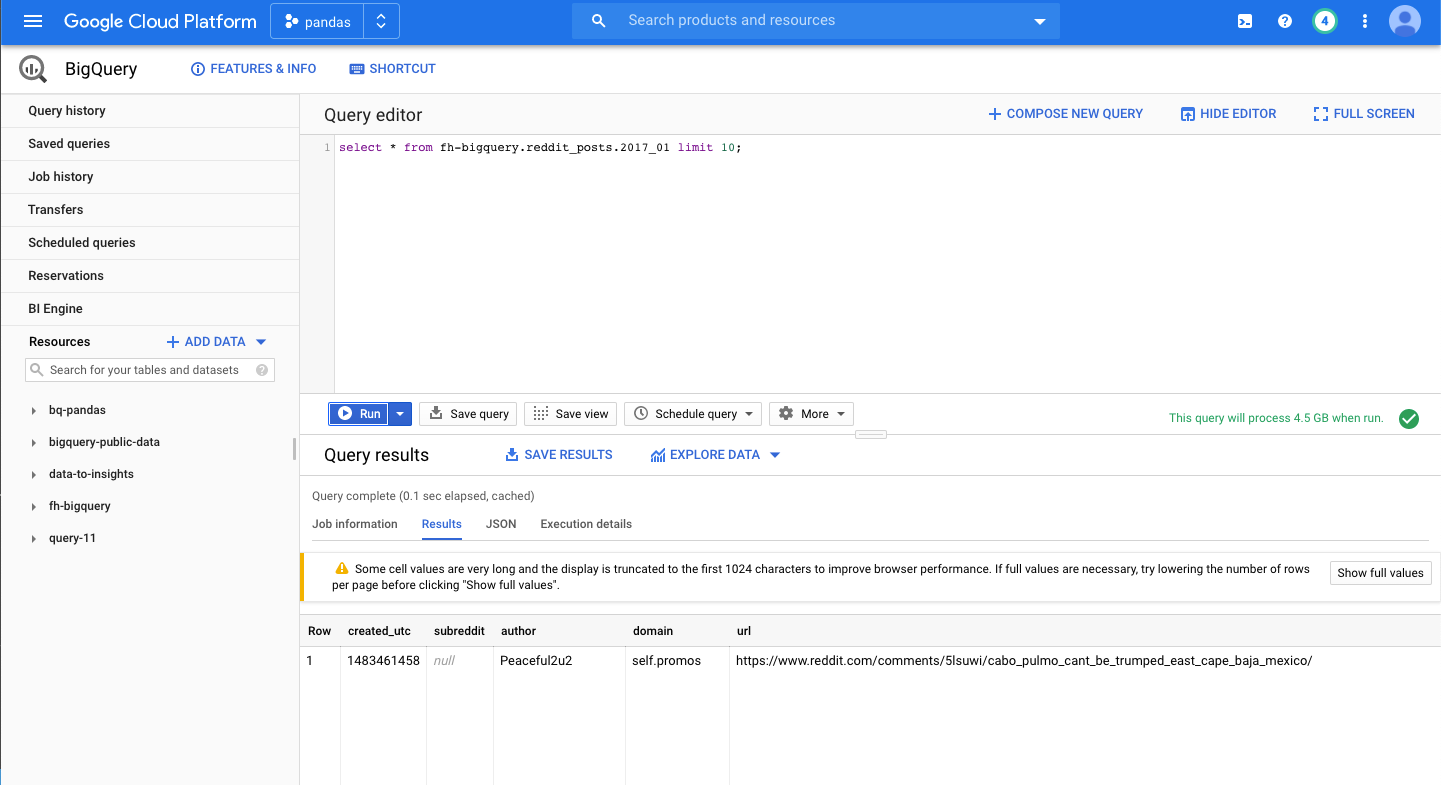Viewport: 1441px width, 785px height.
Task: Open the user account avatar
Action: pos(1405,21)
